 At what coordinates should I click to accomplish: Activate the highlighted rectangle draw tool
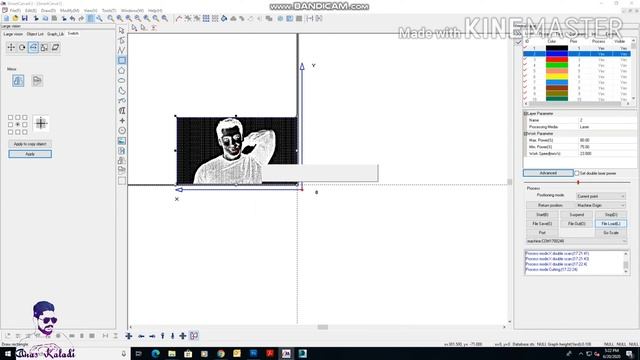[122, 60]
